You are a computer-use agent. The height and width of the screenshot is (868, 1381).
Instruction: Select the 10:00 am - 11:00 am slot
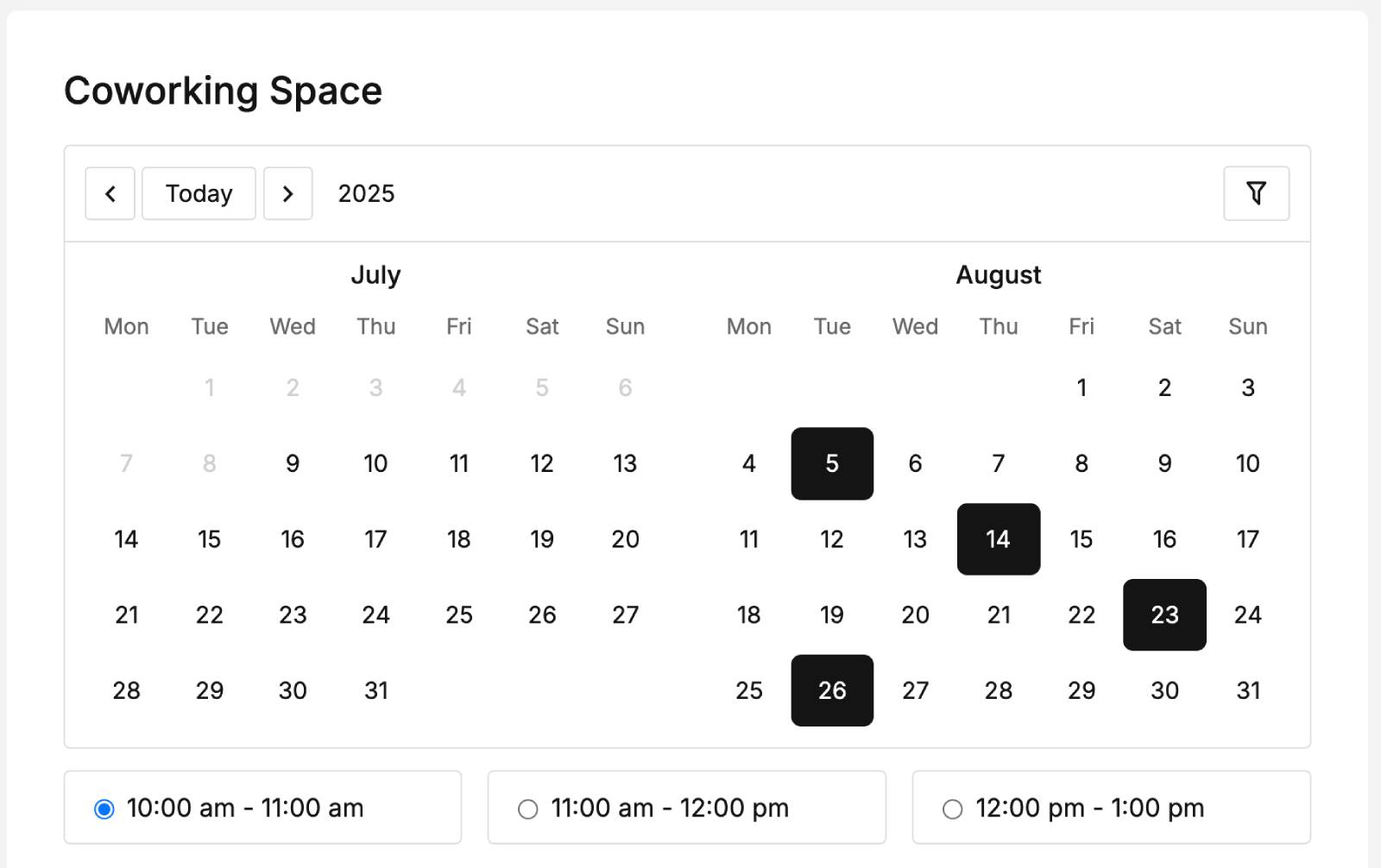coord(262,808)
